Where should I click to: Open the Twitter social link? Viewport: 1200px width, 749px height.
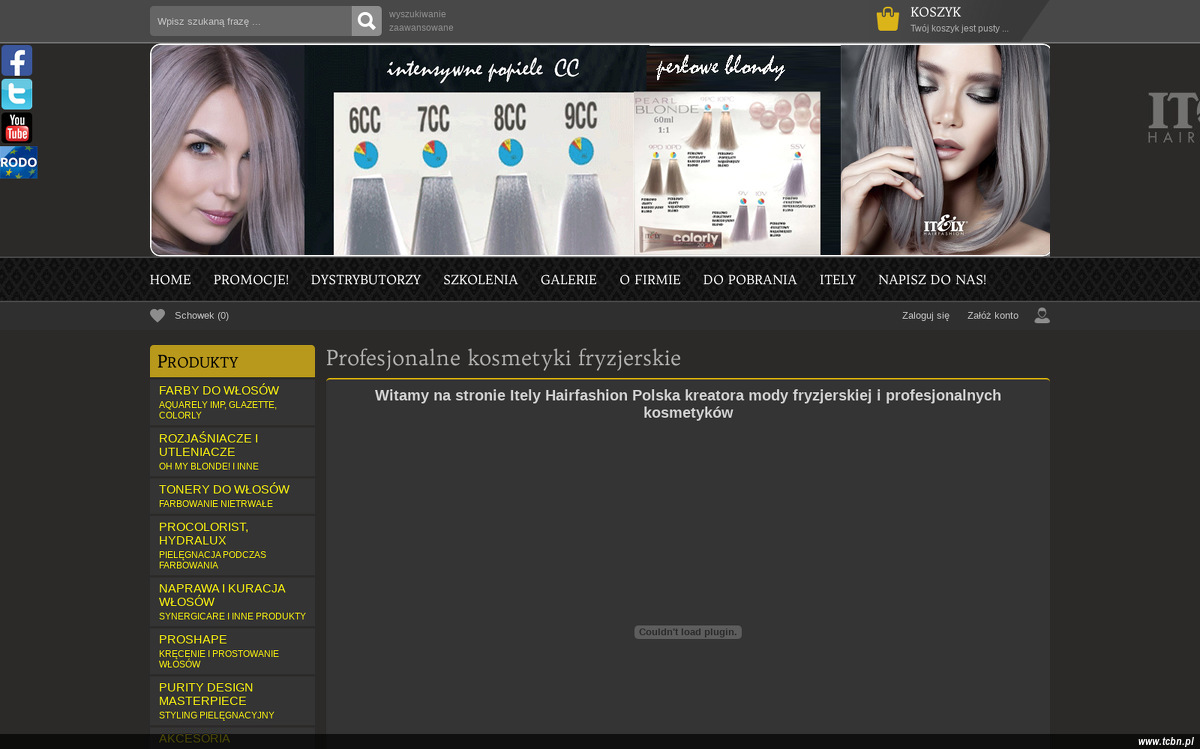coord(16,94)
